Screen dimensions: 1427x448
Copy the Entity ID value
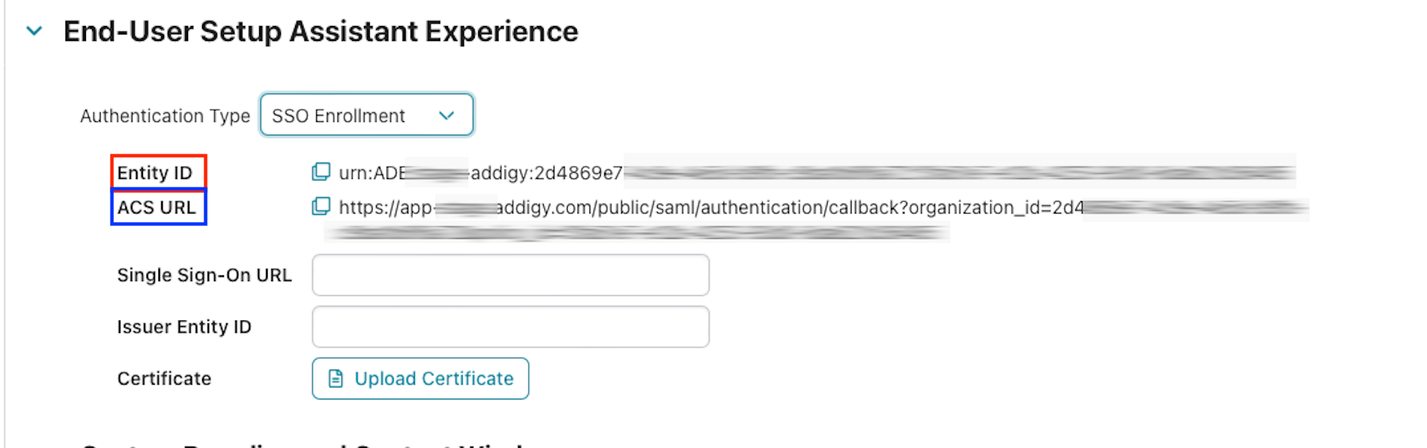[x=321, y=172]
